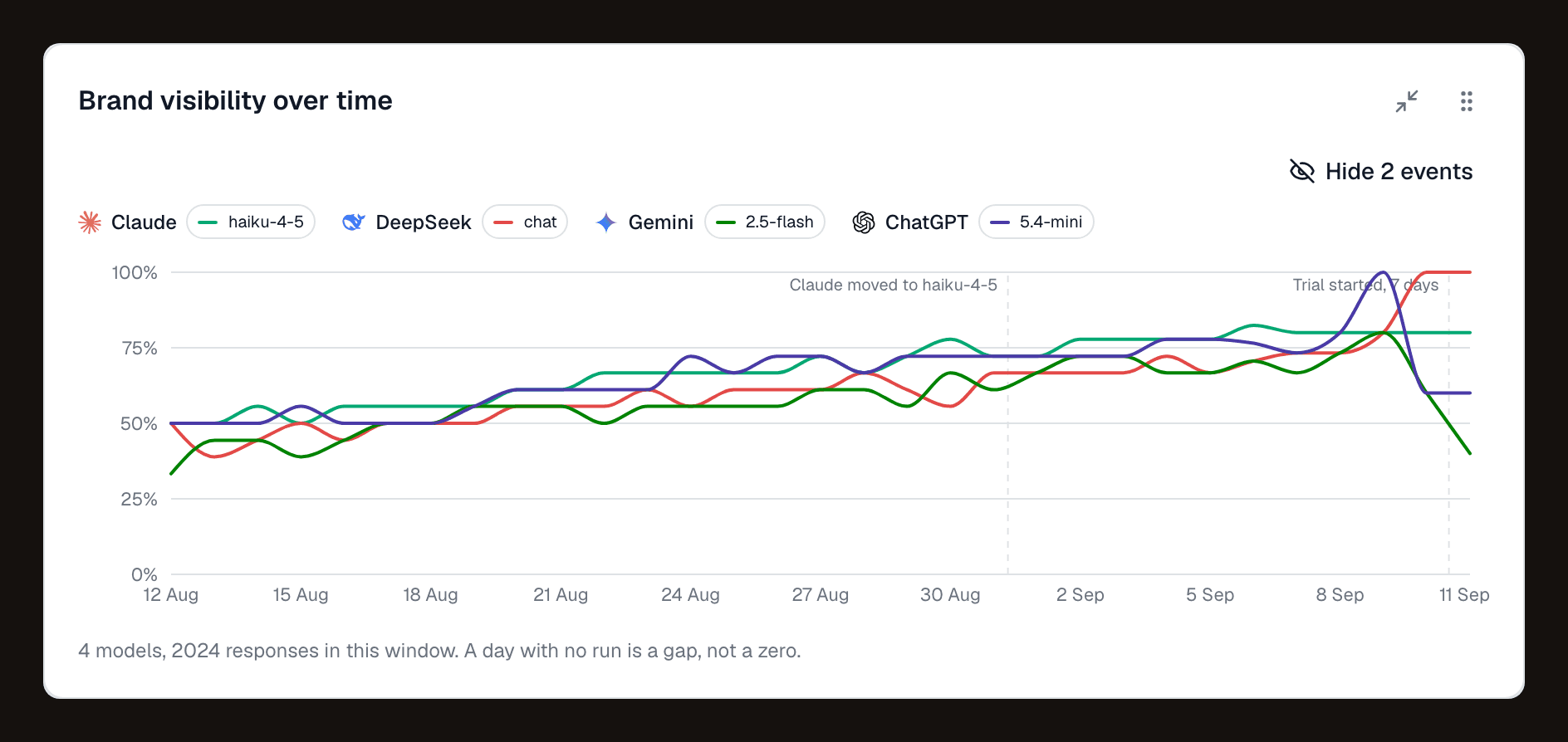Click the 15 Aug x-axis label
Viewport: 1568px width, 742px height.
(301, 594)
